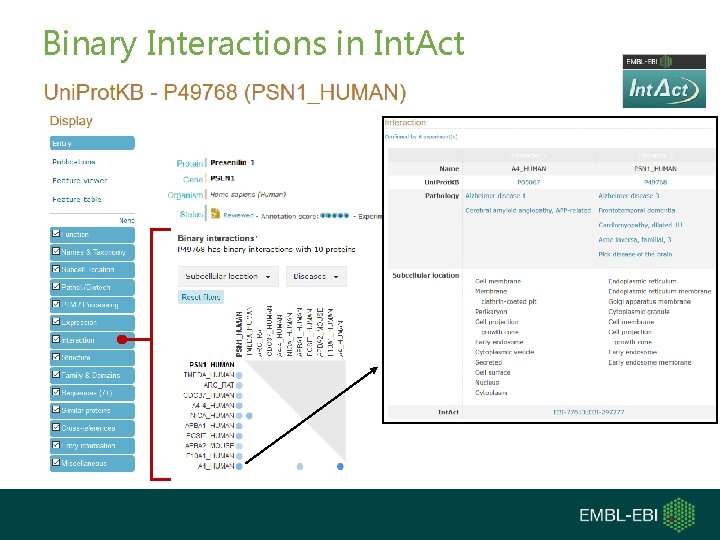Viewport: 720px width, 540px height.
Task: Open the Alzheimer disease 1 link
Action: pyautogui.click(x=495, y=196)
